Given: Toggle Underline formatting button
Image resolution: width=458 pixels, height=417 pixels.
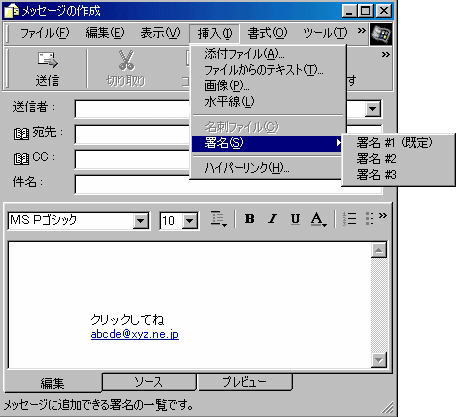Looking at the screenshot, I should point(295,219).
